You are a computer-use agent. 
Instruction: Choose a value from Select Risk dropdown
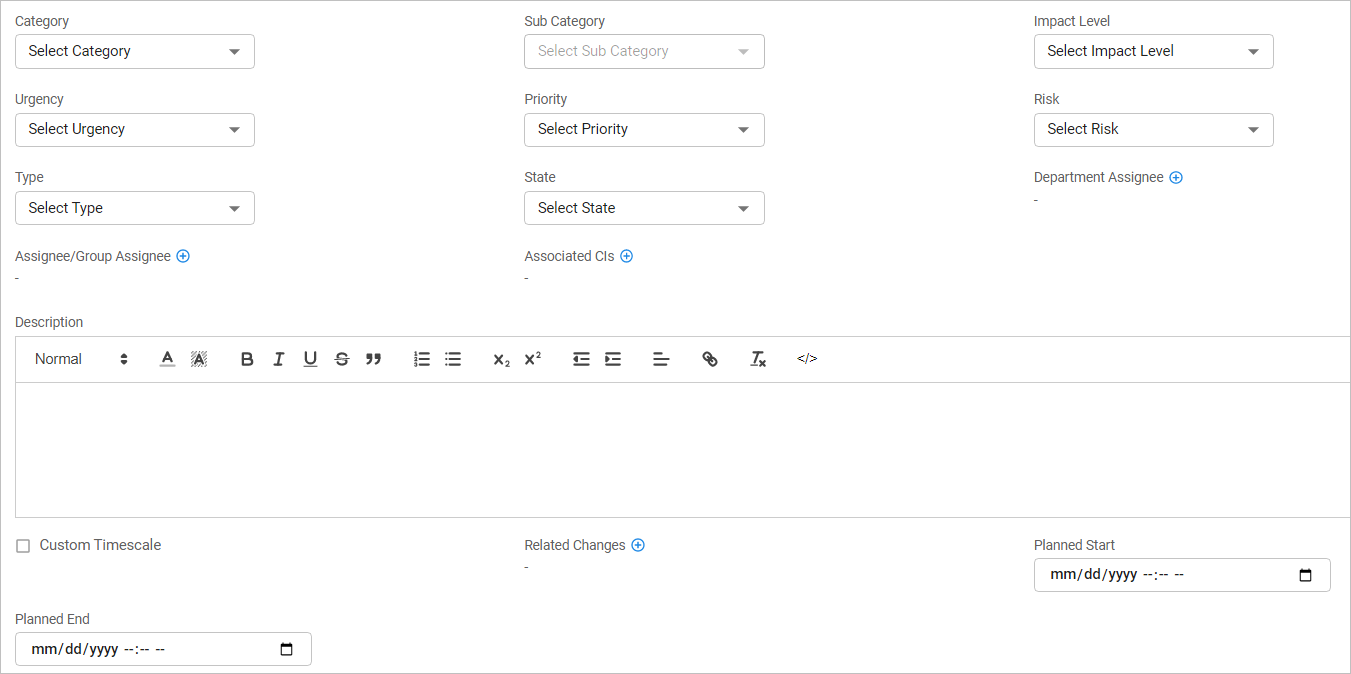[x=1153, y=130]
